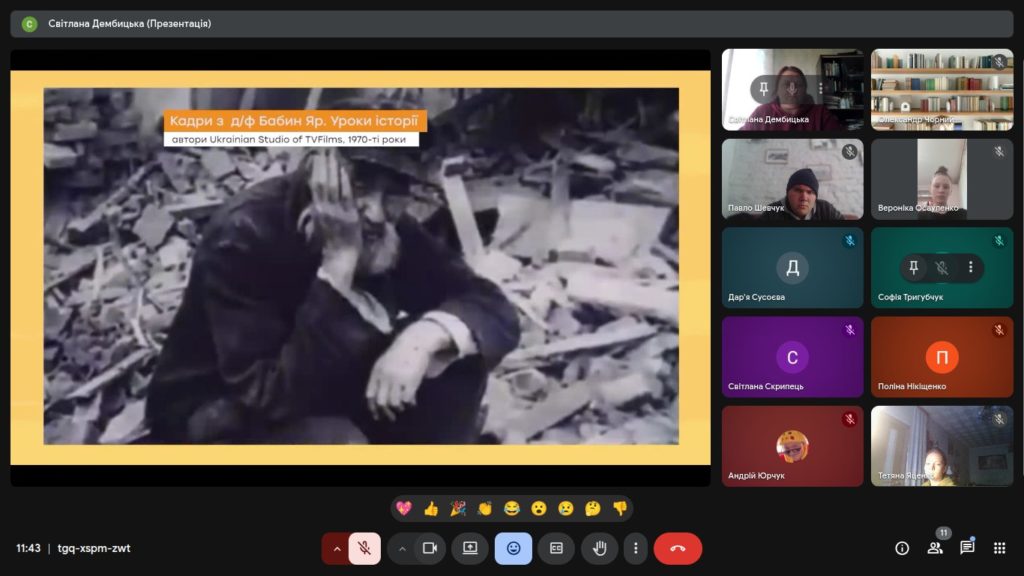Unmute the microphone in the call toolbar
Image resolution: width=1024 pixels, height=576 pixels.
[x=365, y=548]
